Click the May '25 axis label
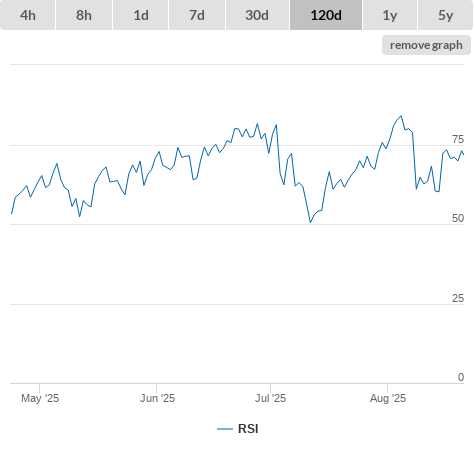 (40, 398)
